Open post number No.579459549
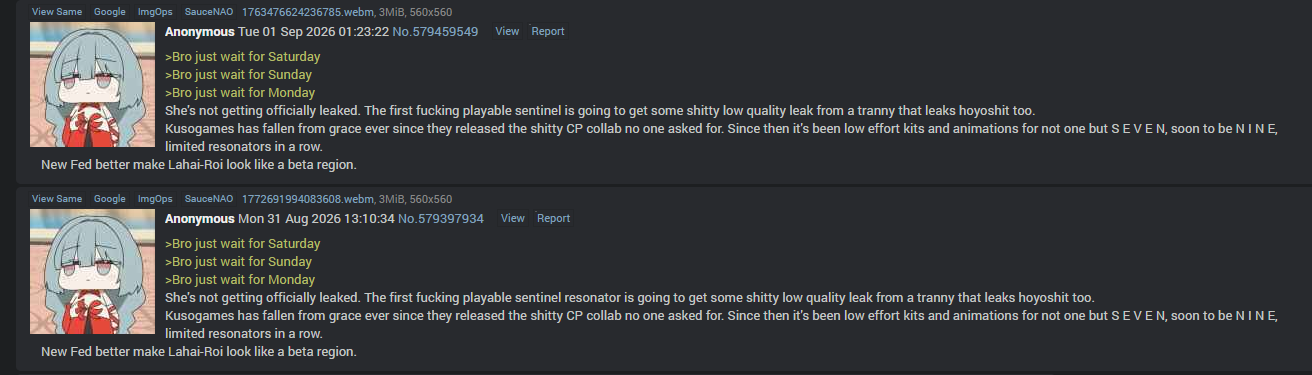Screen dimensions: 1312x375 435,32
